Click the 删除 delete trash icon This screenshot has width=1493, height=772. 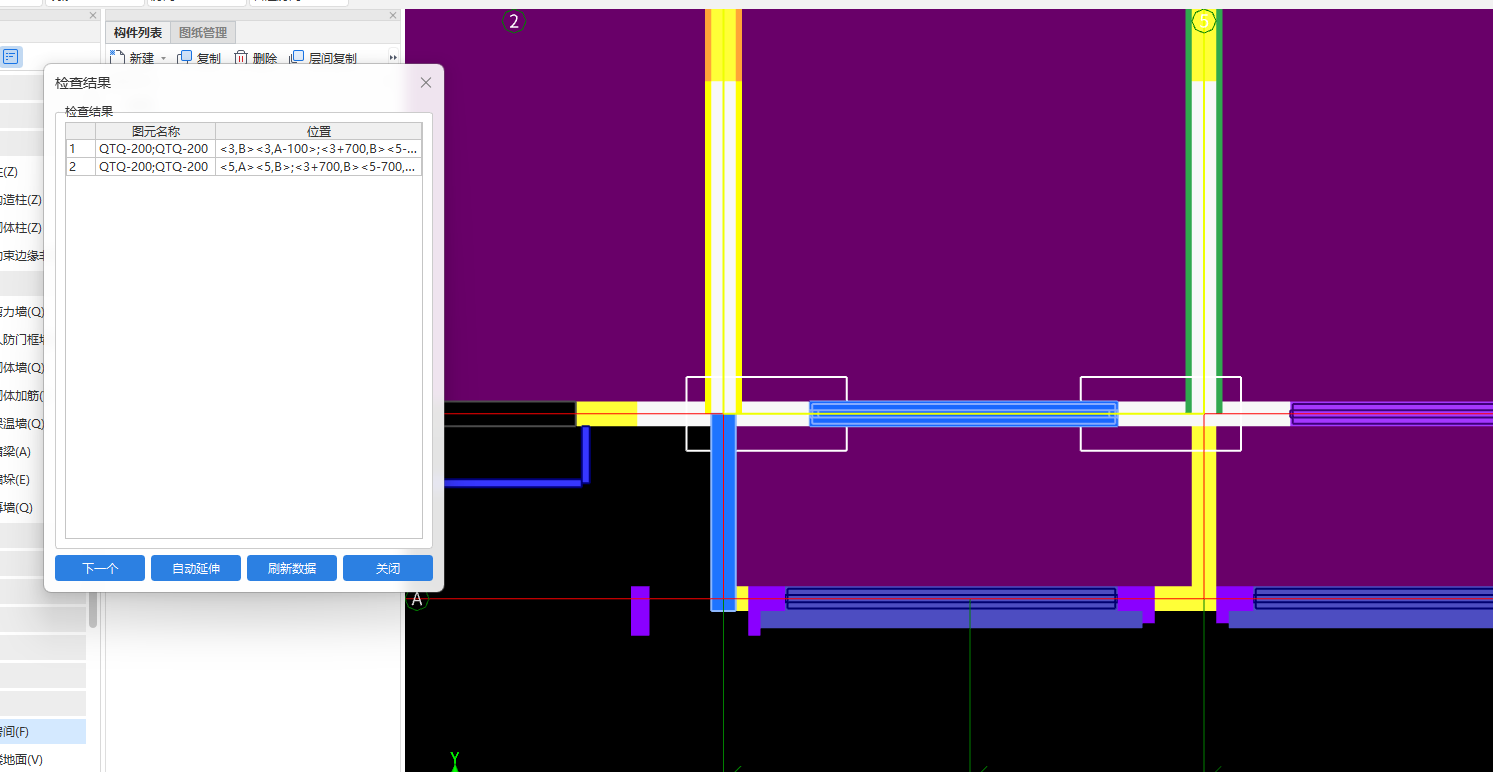pos(241,58)
